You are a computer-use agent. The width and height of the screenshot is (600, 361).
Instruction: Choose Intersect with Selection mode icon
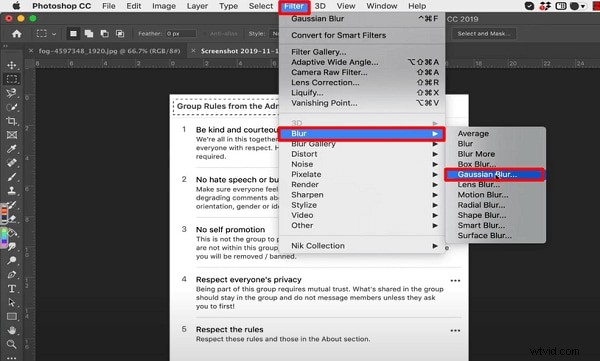click(120, 34)
